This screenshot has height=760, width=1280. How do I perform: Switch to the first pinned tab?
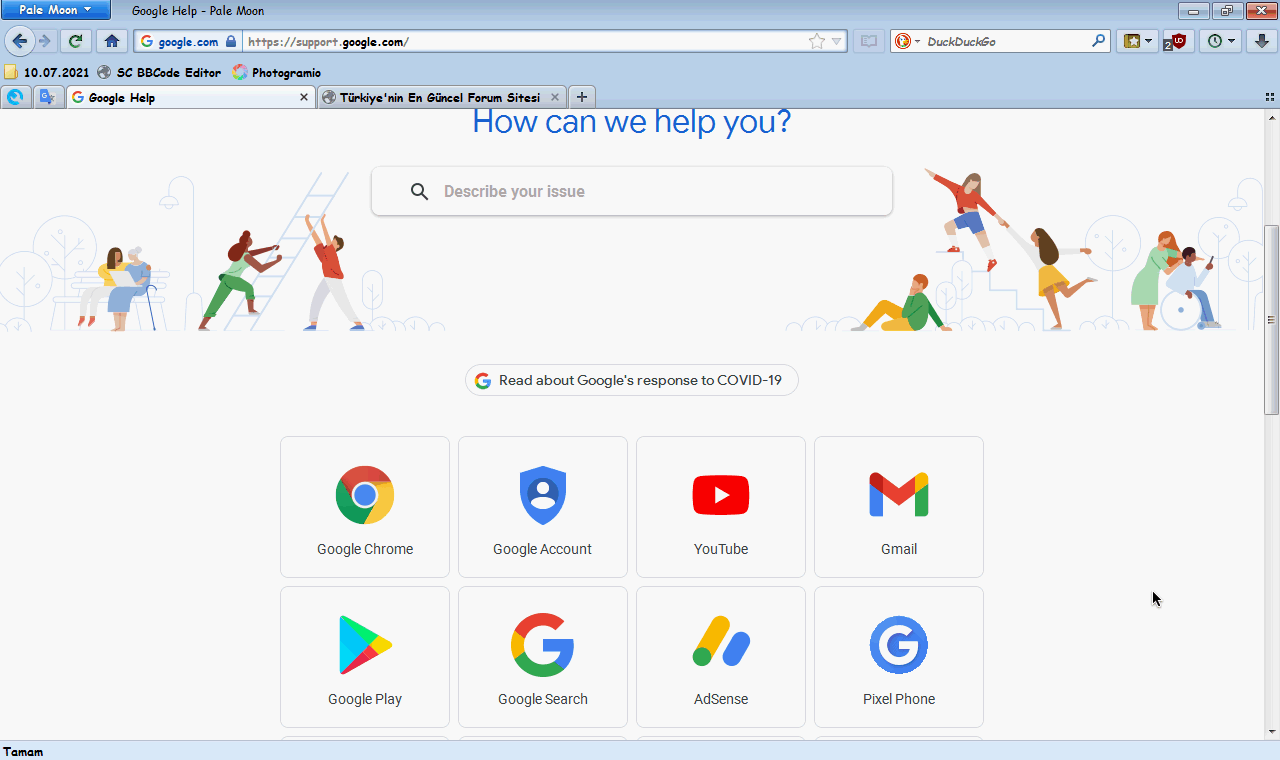[15, 97]
